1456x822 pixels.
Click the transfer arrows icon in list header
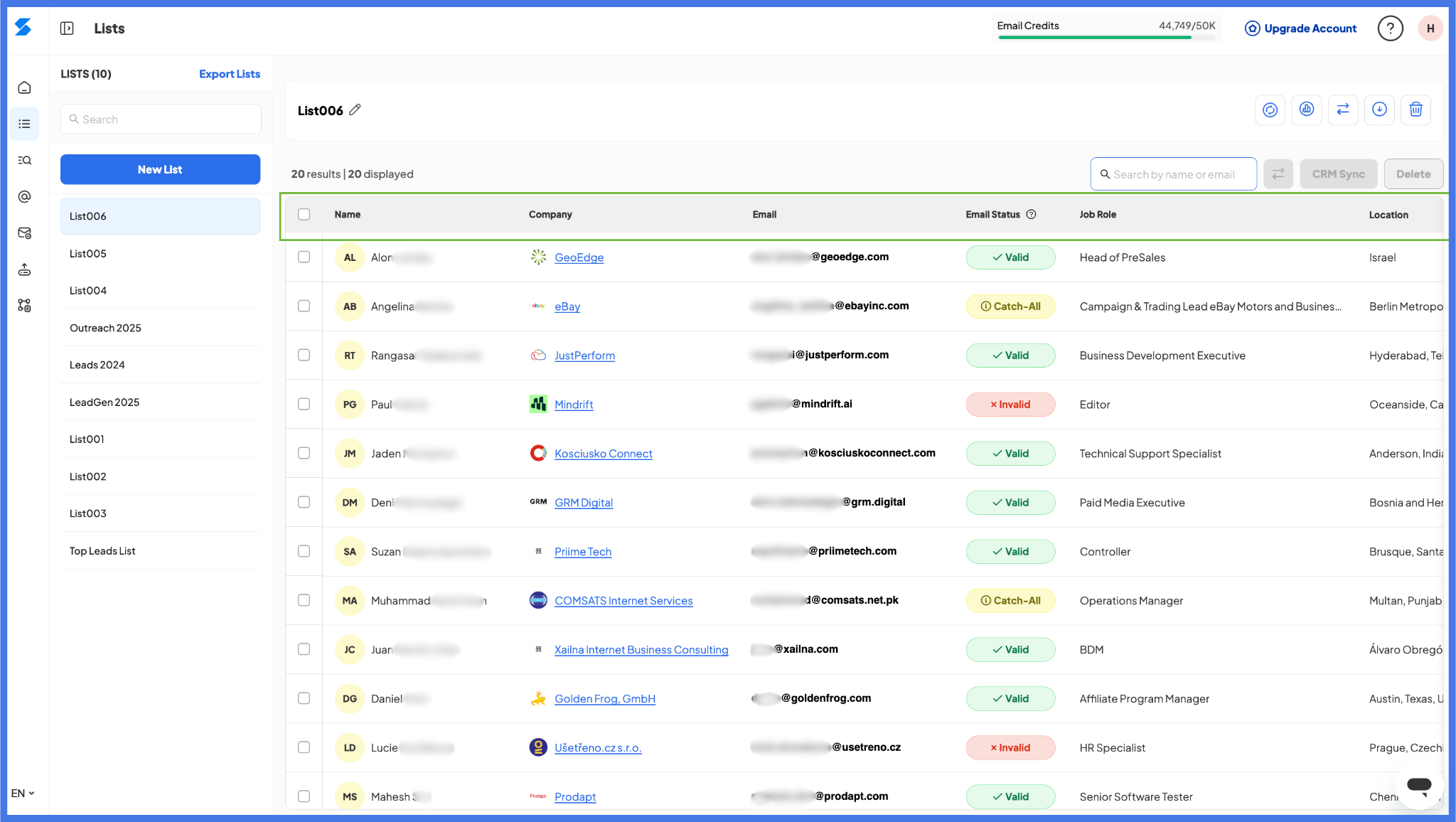[x=1343, y=110]
